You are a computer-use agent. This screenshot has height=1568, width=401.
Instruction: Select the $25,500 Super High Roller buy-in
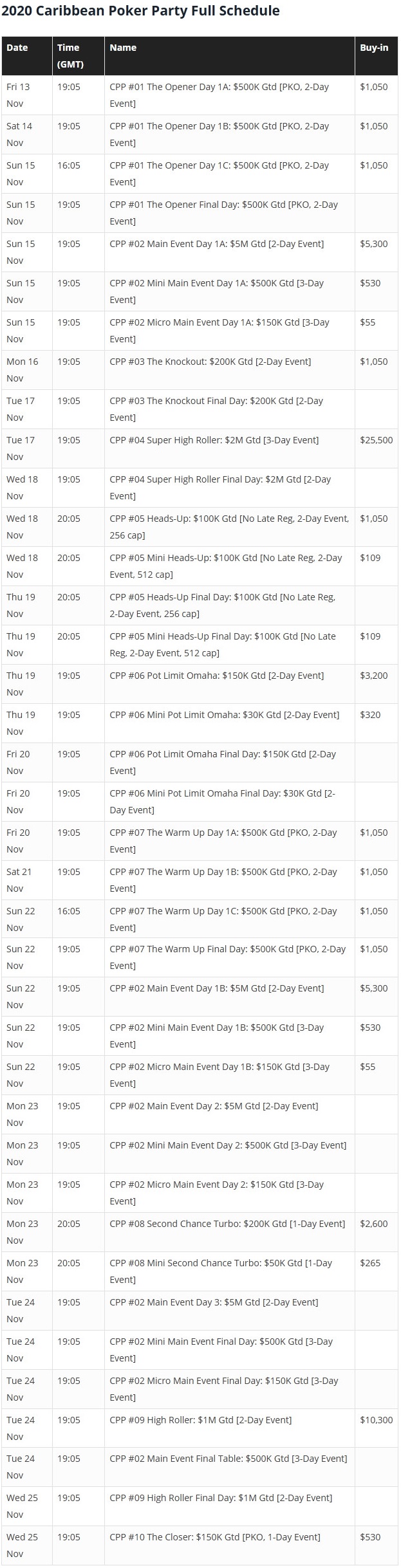376,440
